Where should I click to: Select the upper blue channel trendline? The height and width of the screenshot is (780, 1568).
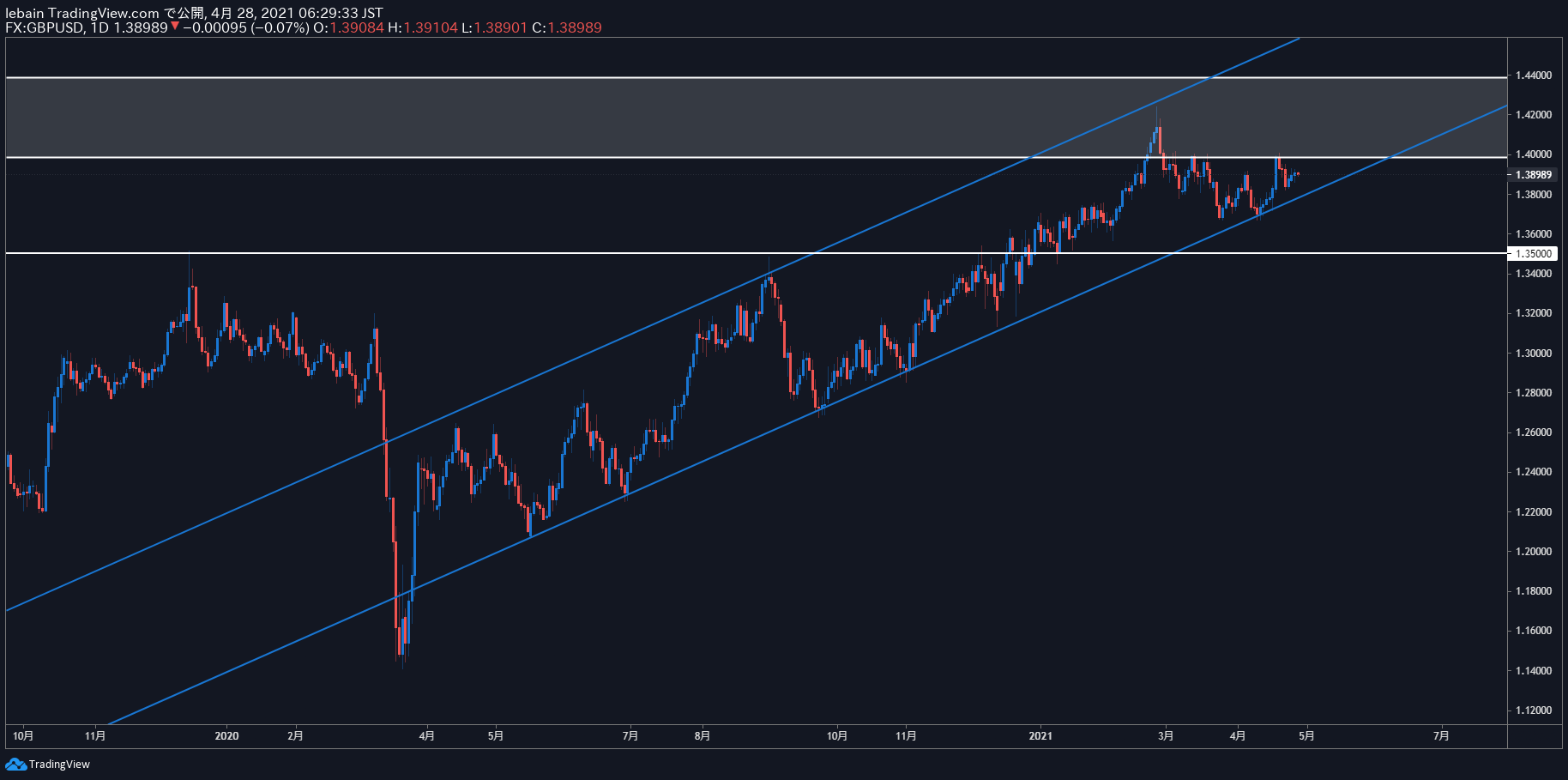(x=652, y=323)
